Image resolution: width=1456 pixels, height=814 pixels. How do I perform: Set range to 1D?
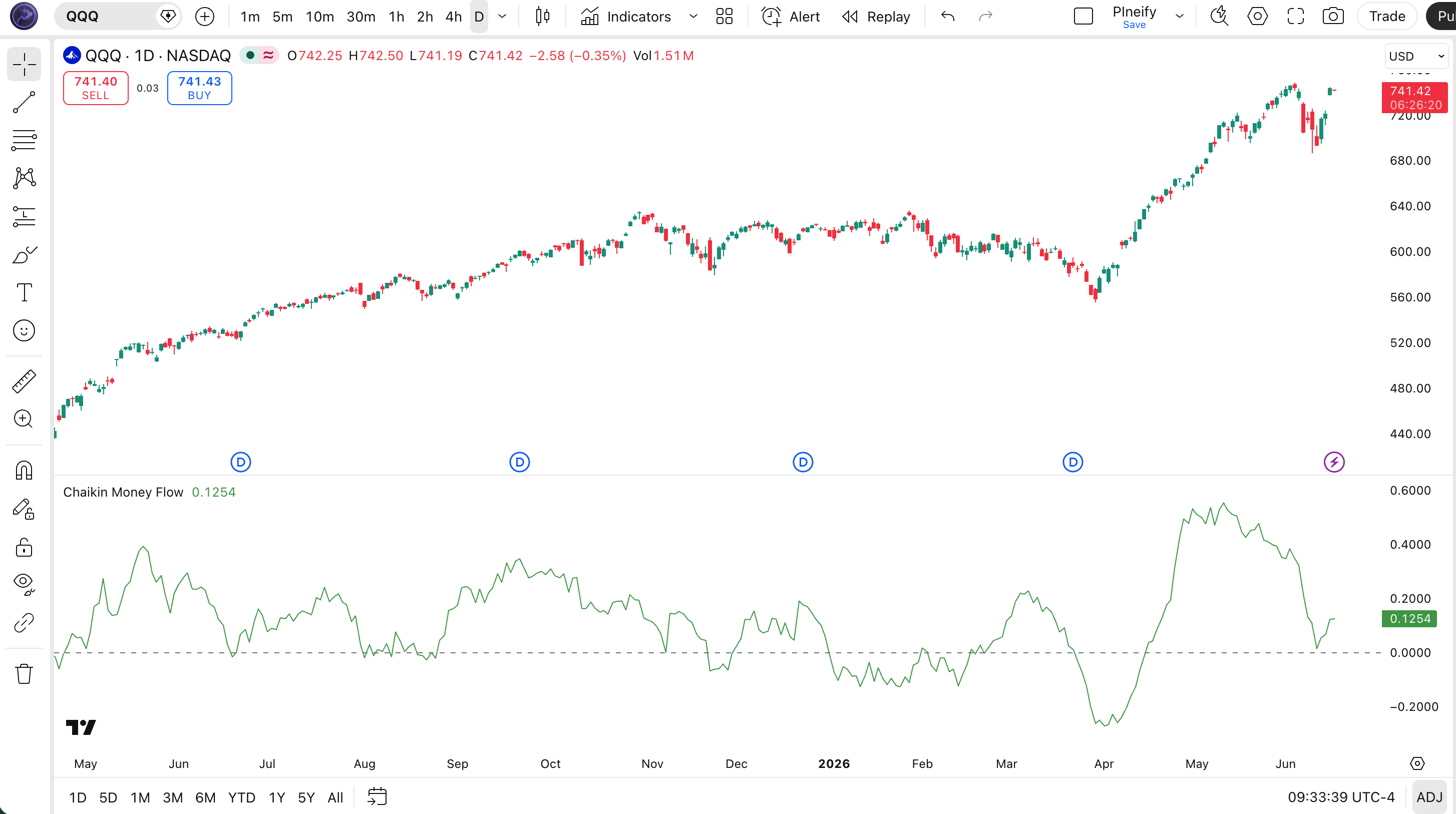tap(78, 797)
